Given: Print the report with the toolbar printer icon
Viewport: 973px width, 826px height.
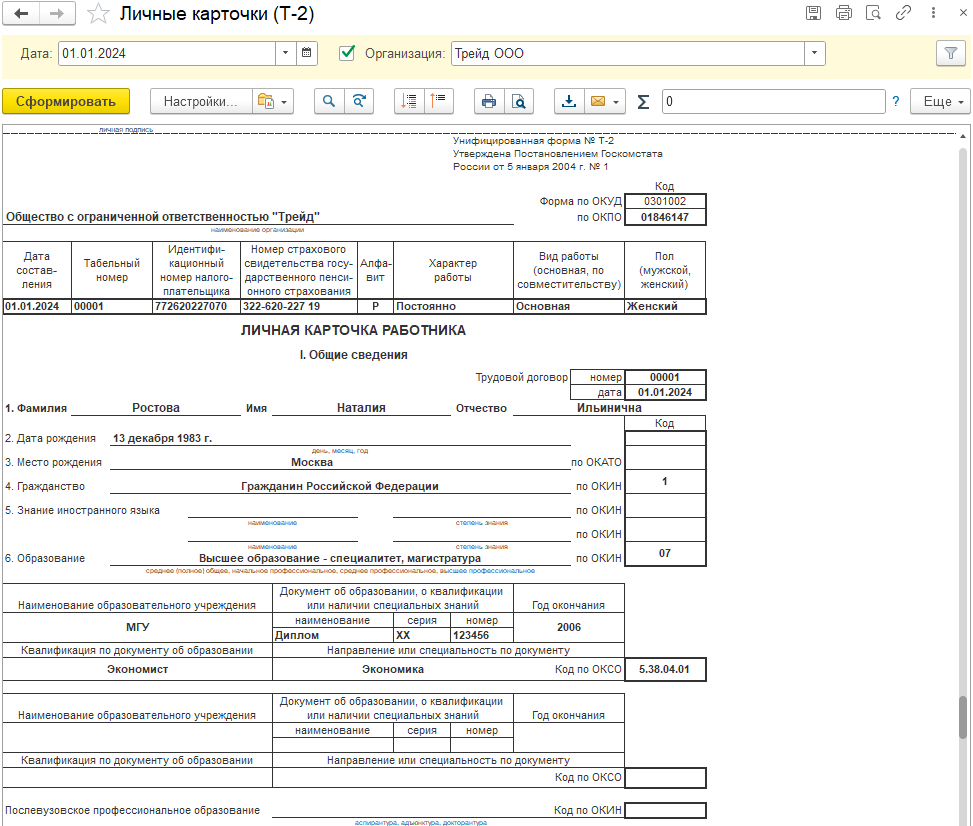Looking at the screenshot, I should coord(489,101).
